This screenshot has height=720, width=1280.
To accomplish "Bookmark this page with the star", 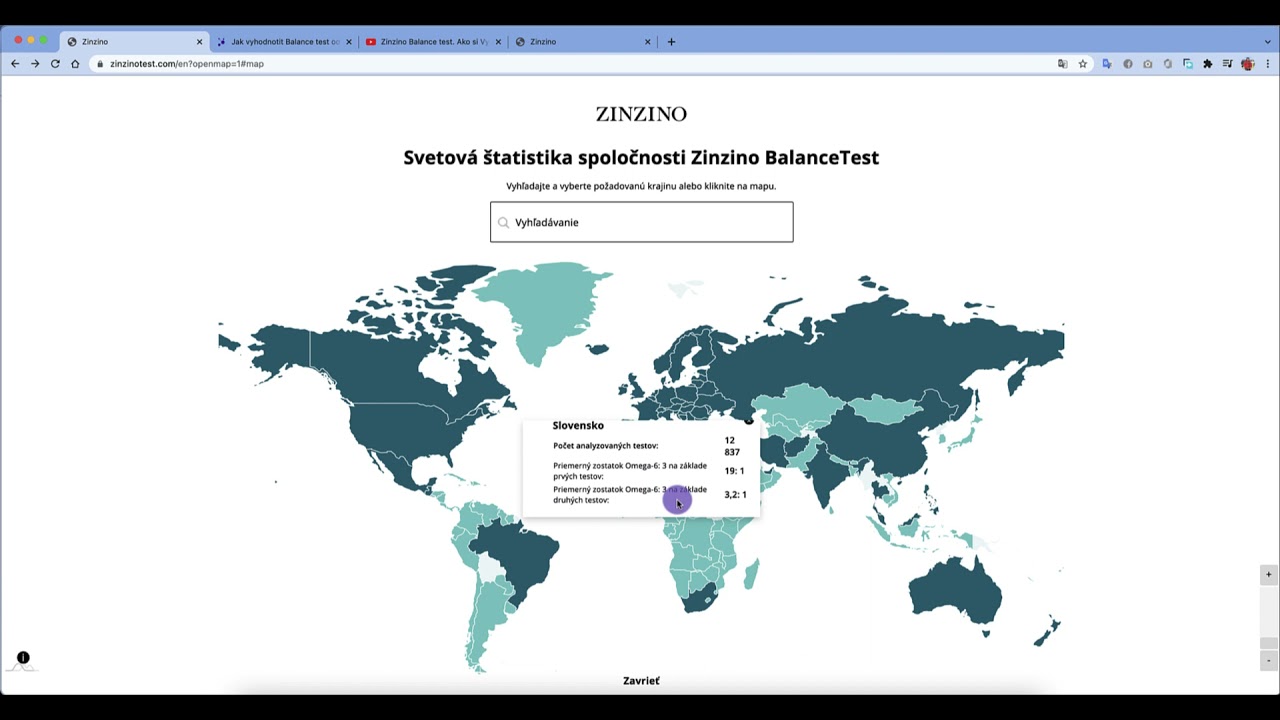I will click(x=1082, y=64).
